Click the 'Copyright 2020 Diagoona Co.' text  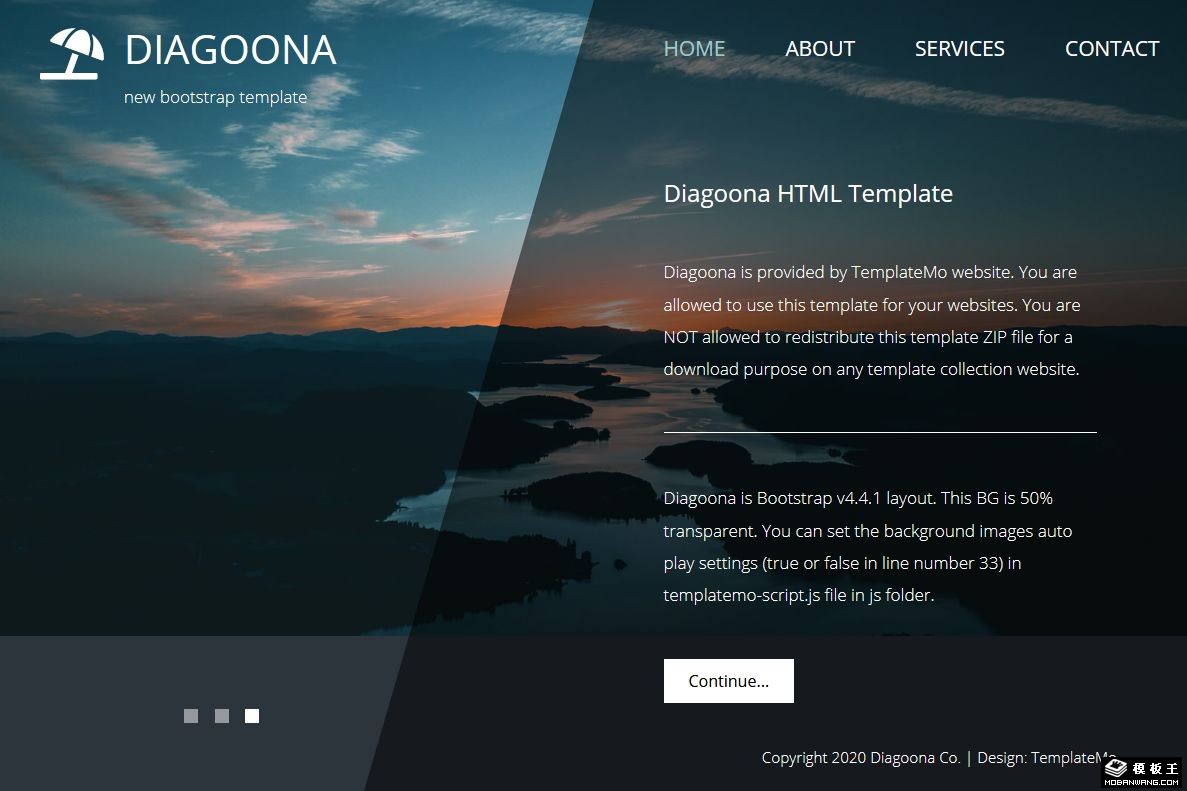(861, 758)
